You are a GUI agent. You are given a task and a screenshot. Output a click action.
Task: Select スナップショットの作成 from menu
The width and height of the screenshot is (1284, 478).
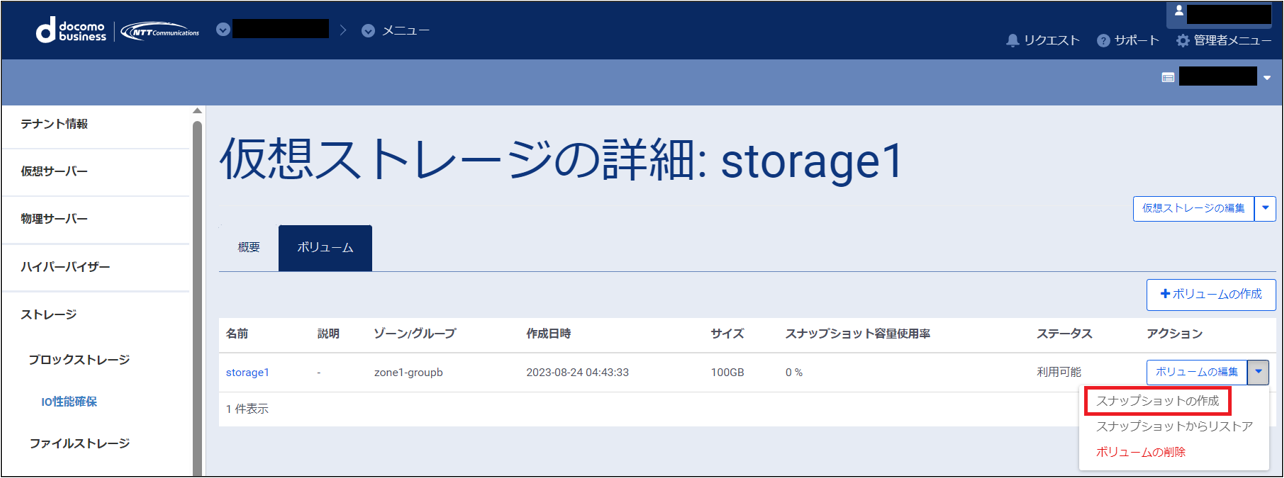[1157, 401]
